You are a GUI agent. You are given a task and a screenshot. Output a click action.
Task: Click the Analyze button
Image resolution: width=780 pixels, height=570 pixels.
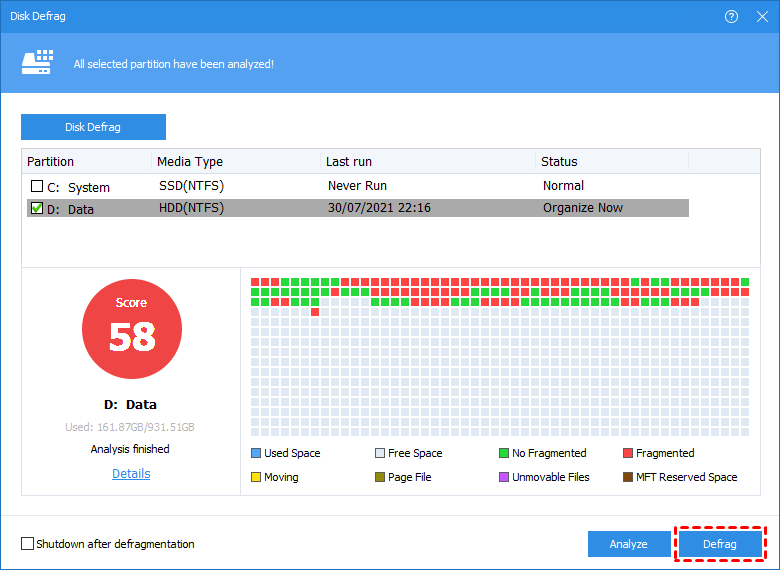(x=629, y=544)
